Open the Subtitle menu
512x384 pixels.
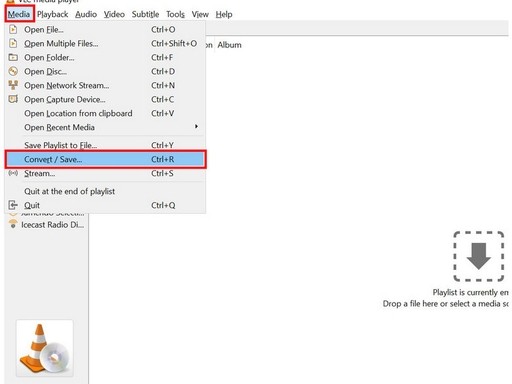145,14
